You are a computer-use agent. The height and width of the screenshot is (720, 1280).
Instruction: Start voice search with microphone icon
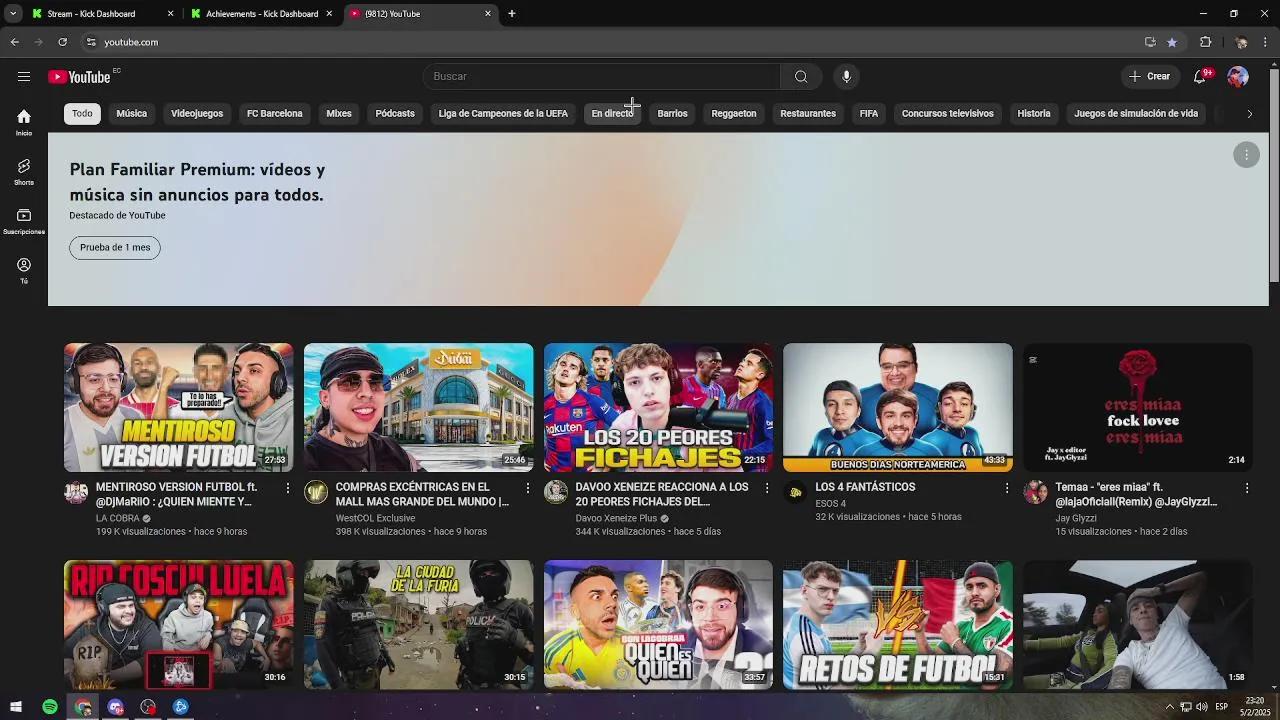846,77
